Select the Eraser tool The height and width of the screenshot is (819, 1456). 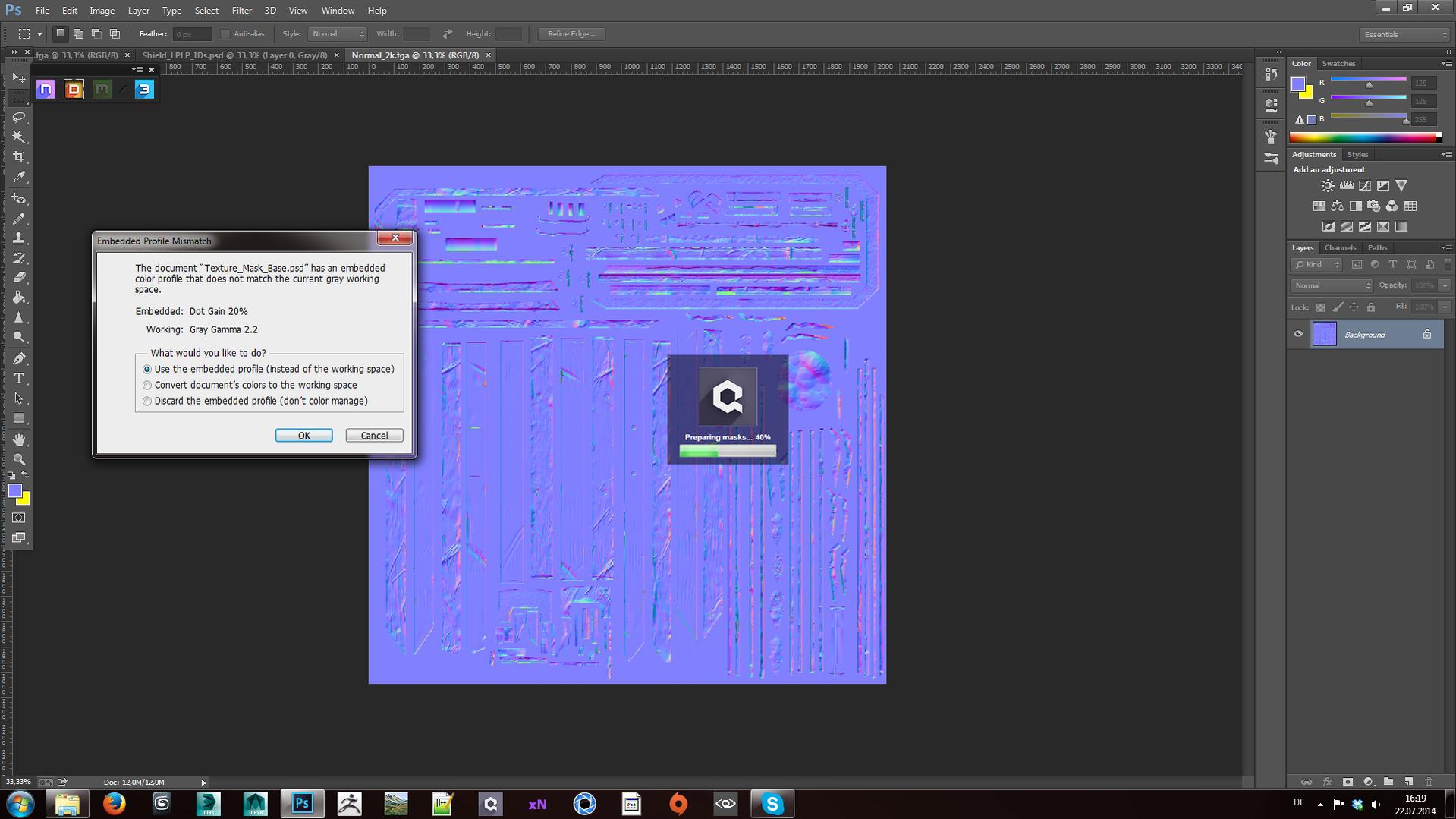click(19, 278)
